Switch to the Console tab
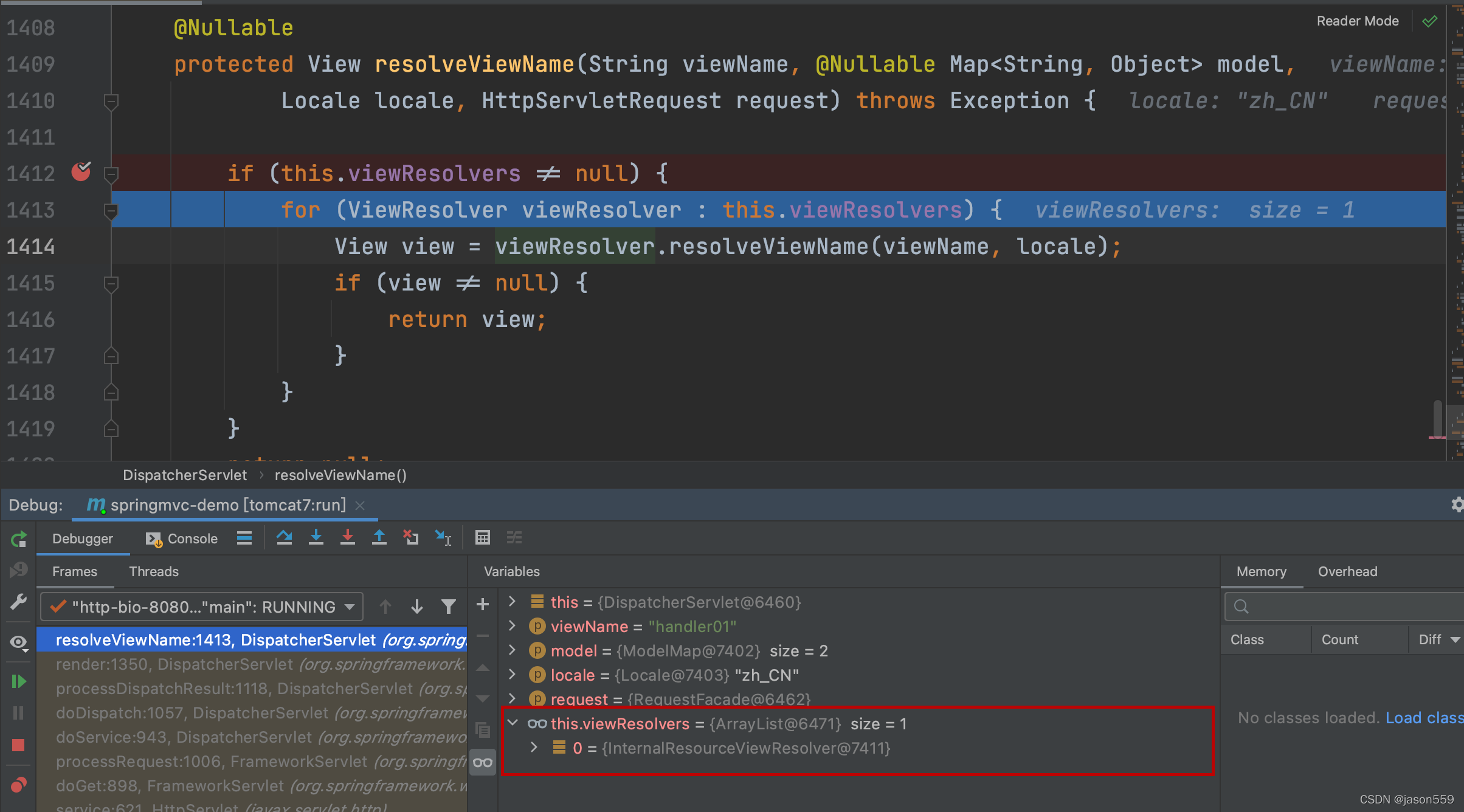The height and width of the screenshot is (812, 1464). [181, 538]
